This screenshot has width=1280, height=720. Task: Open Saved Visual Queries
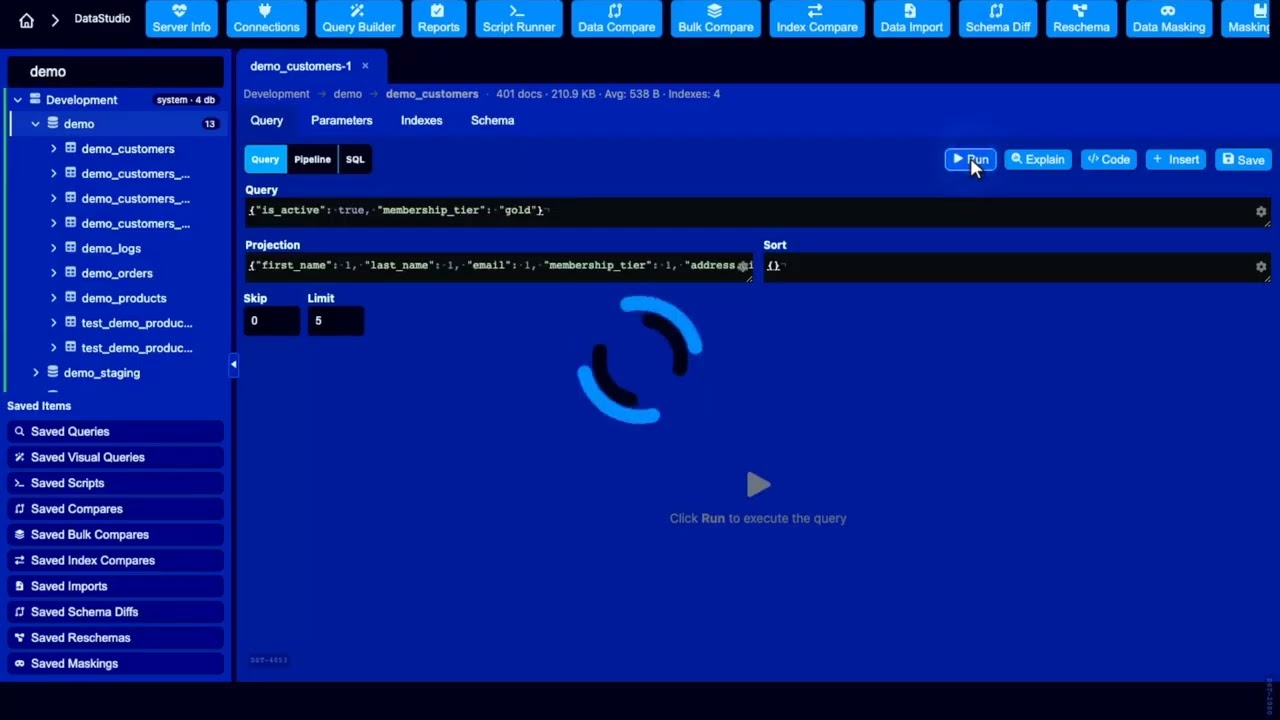[x=116, y=458]
